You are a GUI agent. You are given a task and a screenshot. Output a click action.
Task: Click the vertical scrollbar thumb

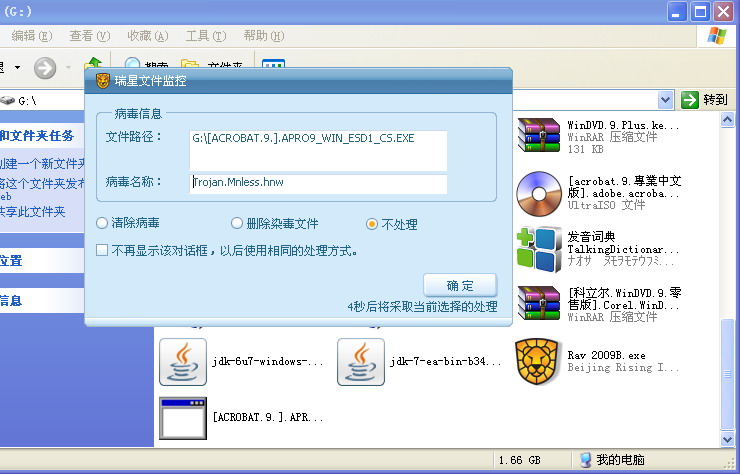click(728, 374)
